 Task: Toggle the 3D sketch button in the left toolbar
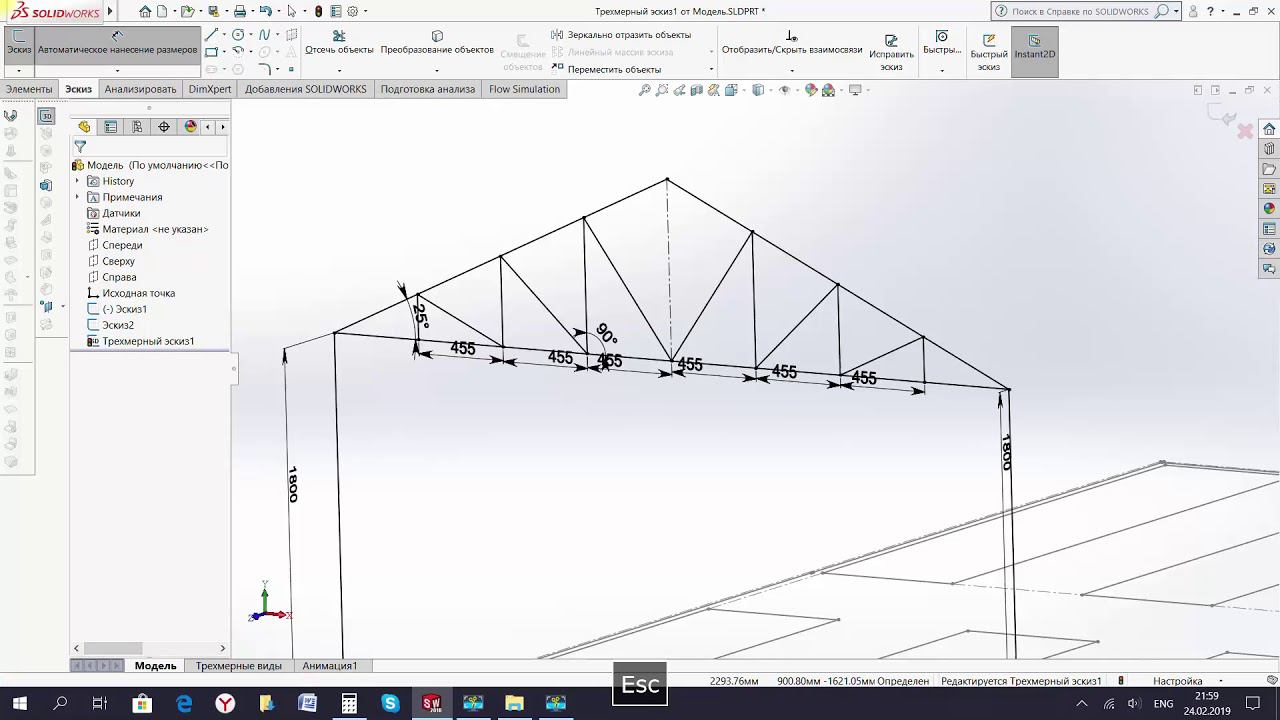pyautogui.click(x=46, y=116)
